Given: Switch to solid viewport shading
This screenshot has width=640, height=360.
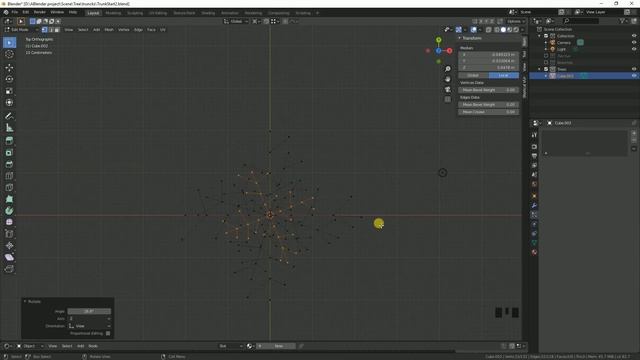Looking at the screenshot, I should pyautogui.click(x=503, y=30).
